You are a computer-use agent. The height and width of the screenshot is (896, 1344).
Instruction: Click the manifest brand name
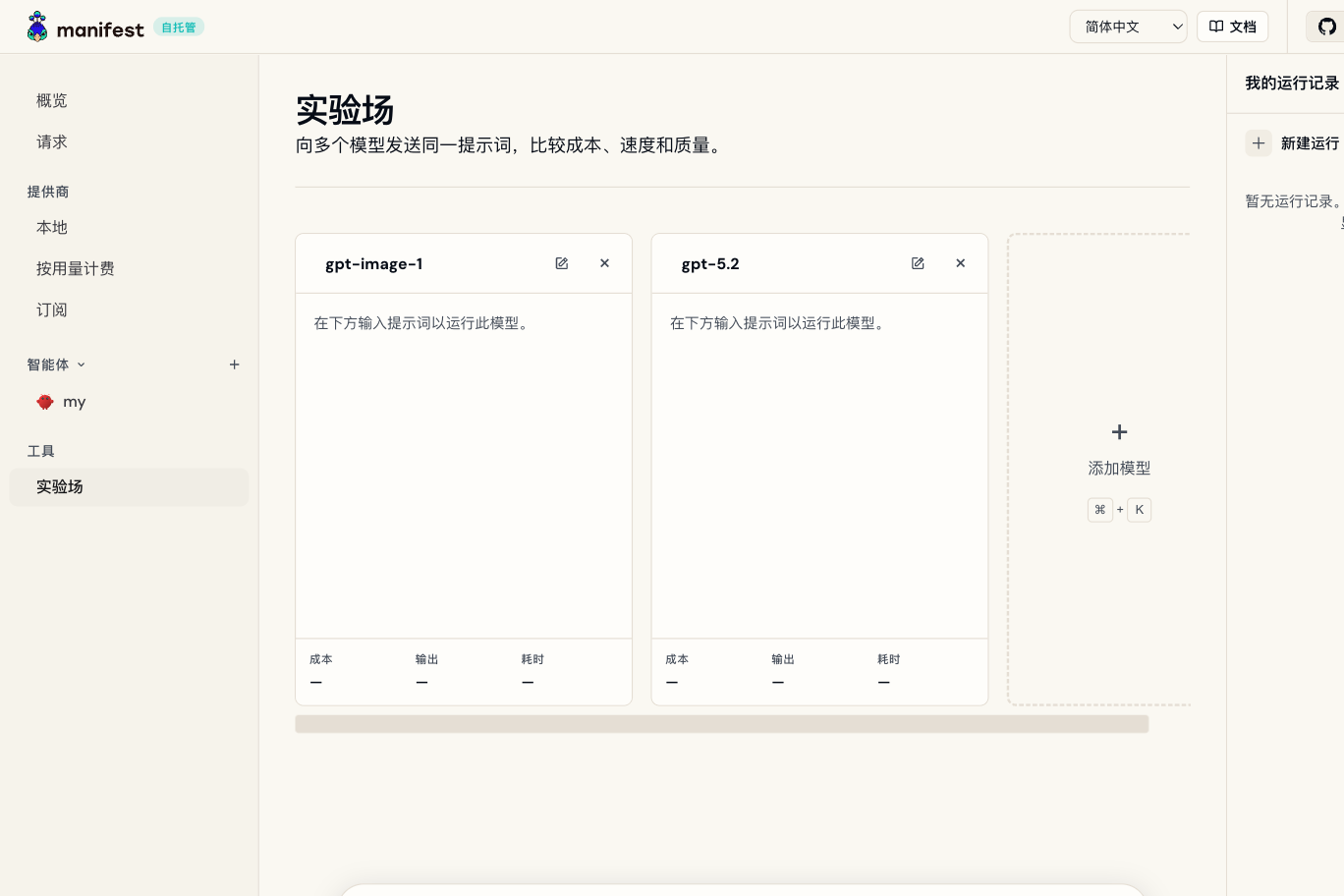[100, 29]
